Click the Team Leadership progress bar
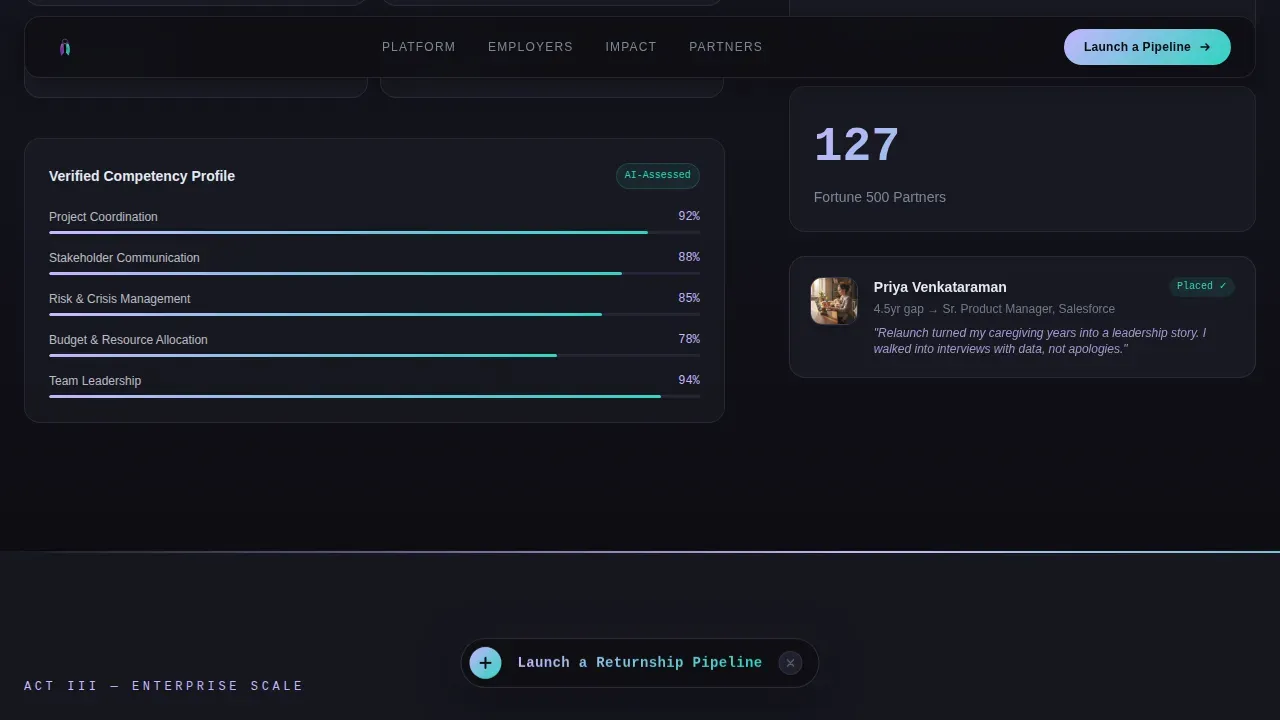1280x720 pixels. click(x=374, y=396)
